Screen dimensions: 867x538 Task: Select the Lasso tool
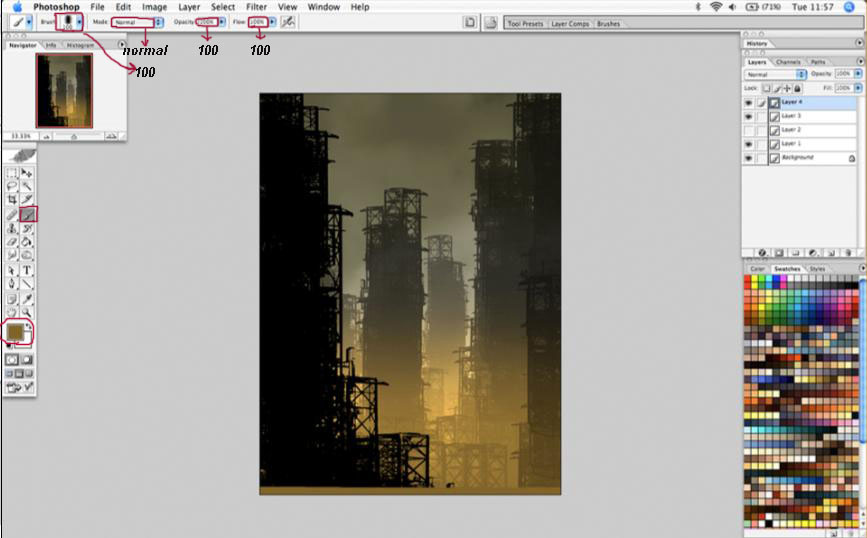pyautogui.click(x=12, y=186)
